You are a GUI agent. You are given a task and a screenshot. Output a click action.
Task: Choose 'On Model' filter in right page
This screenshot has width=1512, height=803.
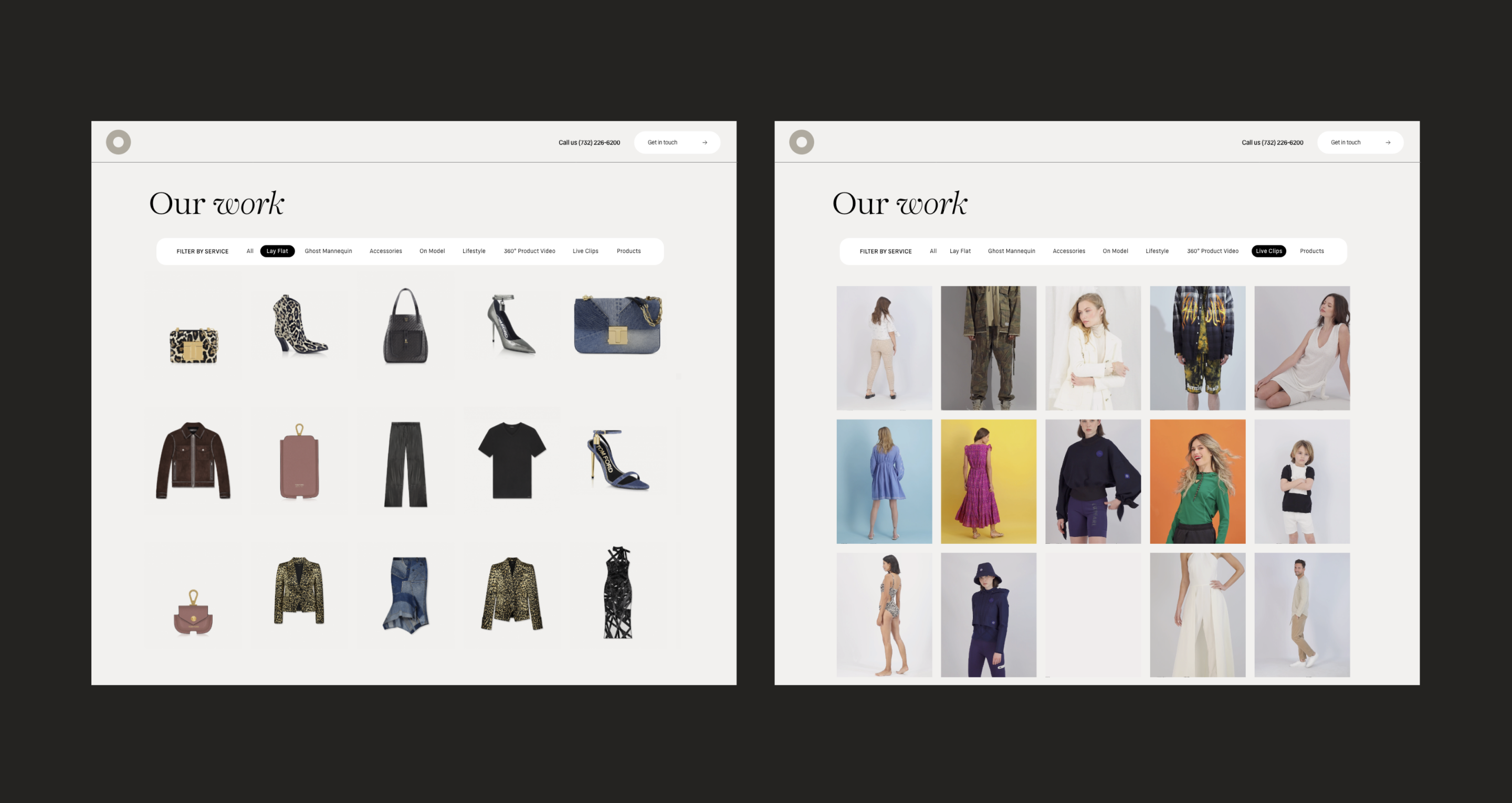click(1115, 251)
